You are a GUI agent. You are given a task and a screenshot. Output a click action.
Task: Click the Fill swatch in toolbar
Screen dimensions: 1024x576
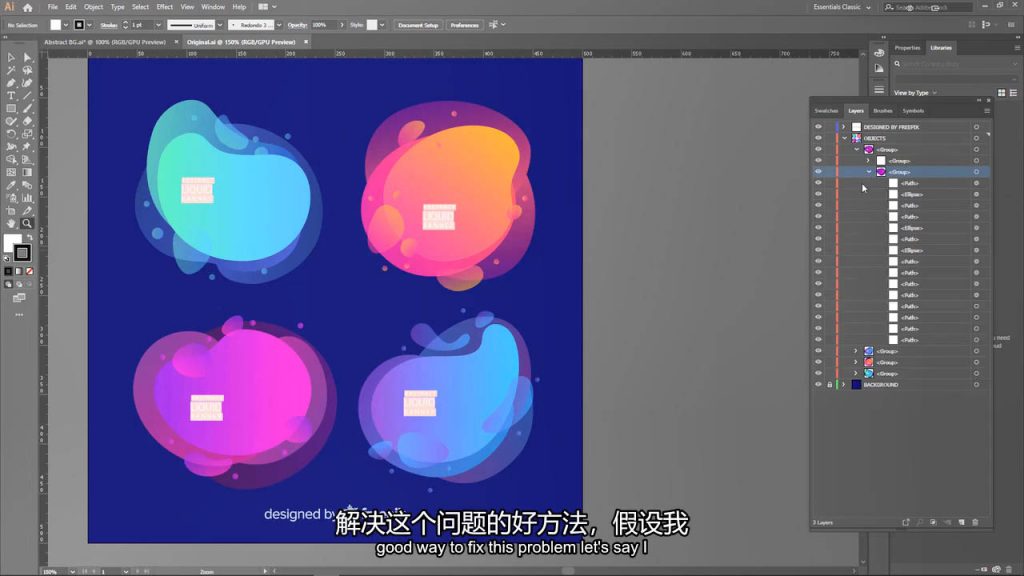(x=12, y=243)
